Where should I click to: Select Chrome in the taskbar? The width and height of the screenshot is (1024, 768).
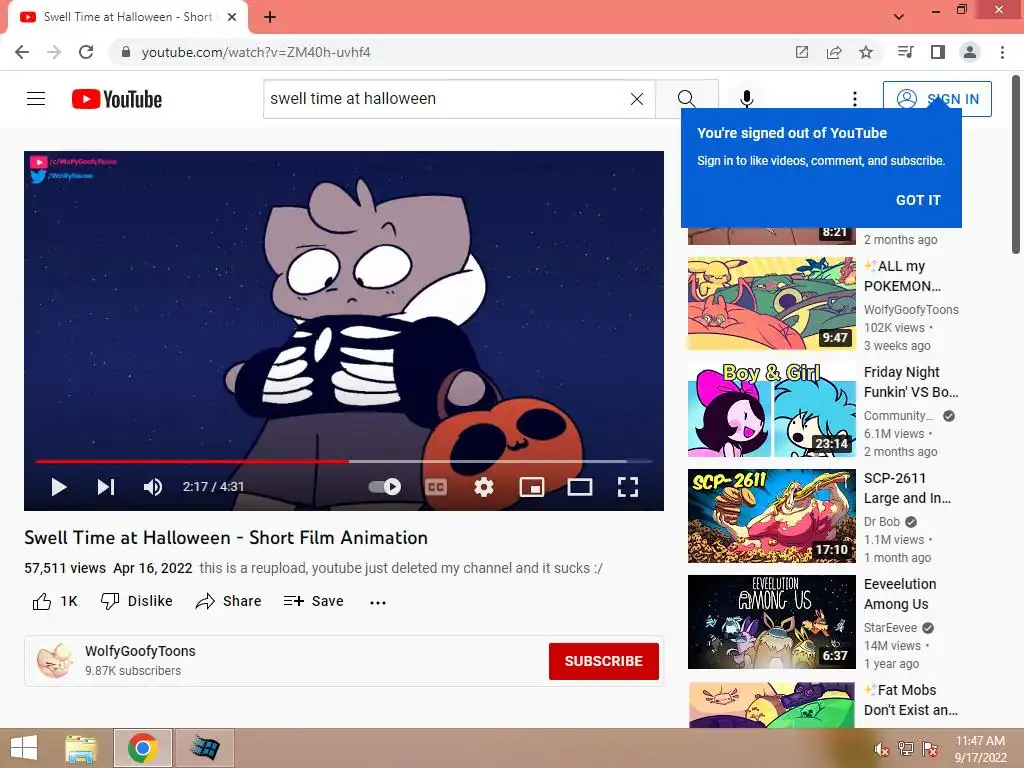pos(142,748)
